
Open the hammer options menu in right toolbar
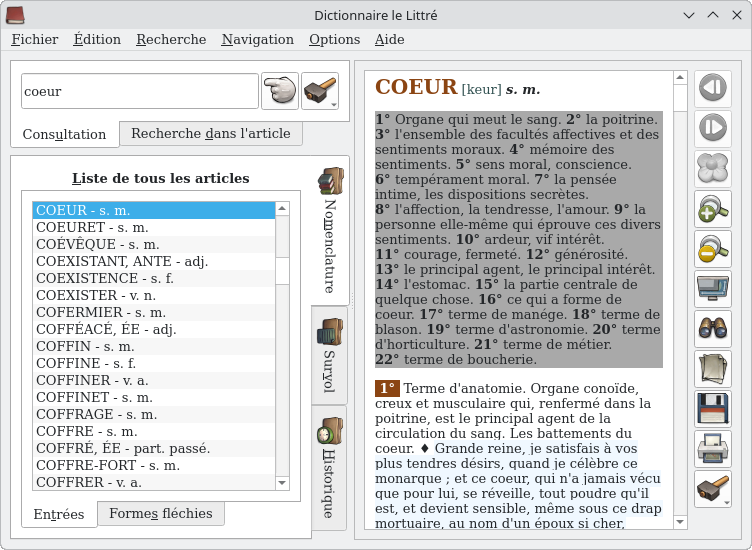click(713, 489)
